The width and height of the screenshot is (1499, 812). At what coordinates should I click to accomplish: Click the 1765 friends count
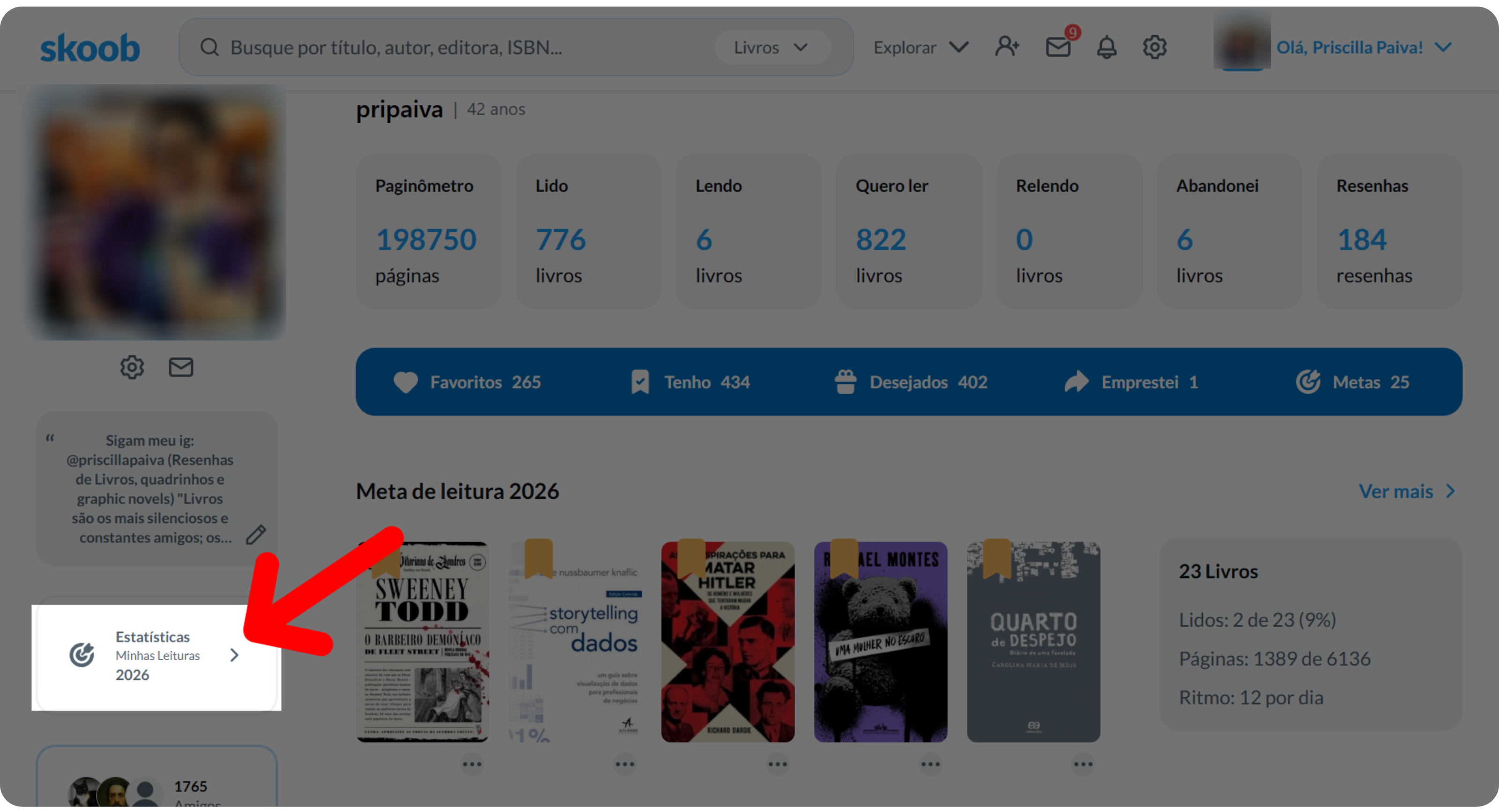click(x=190, y=787)
